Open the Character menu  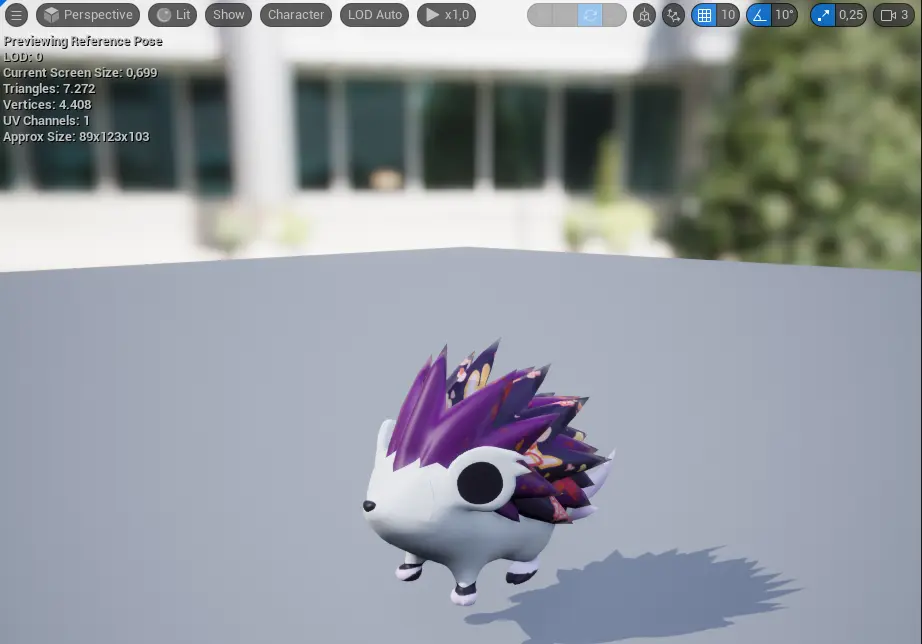point(296,15)
